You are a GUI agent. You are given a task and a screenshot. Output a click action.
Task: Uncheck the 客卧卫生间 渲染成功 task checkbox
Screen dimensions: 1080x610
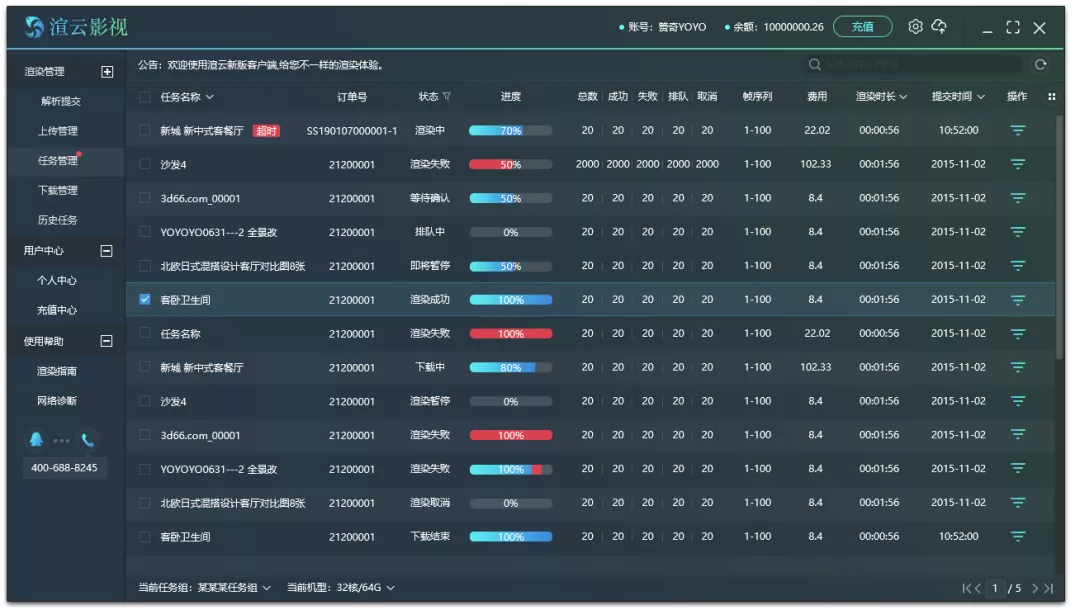click(145, 299)
